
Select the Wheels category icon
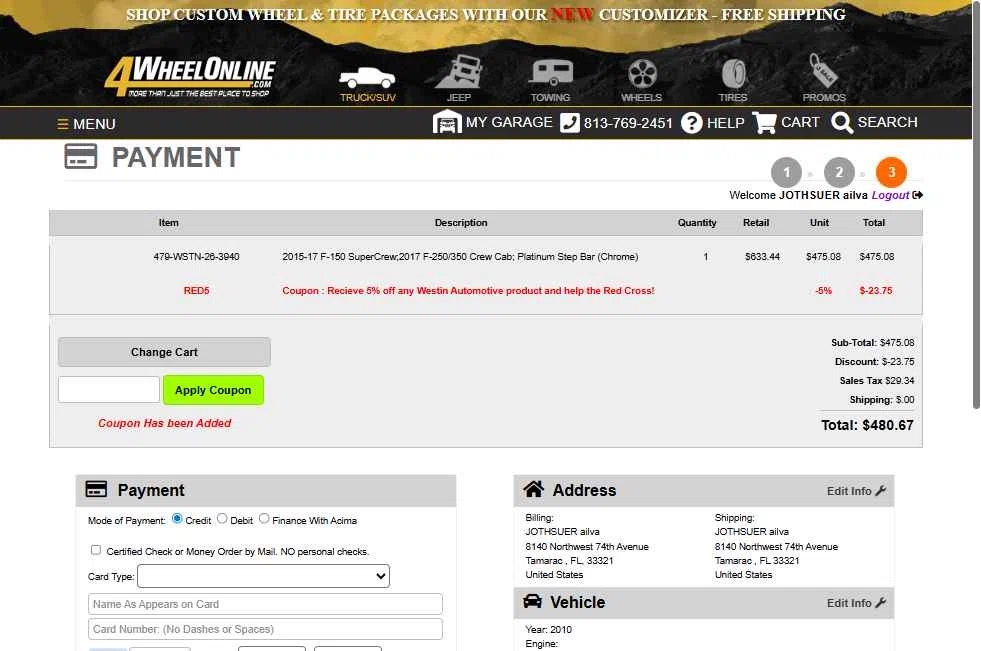[x=642, y=73]
